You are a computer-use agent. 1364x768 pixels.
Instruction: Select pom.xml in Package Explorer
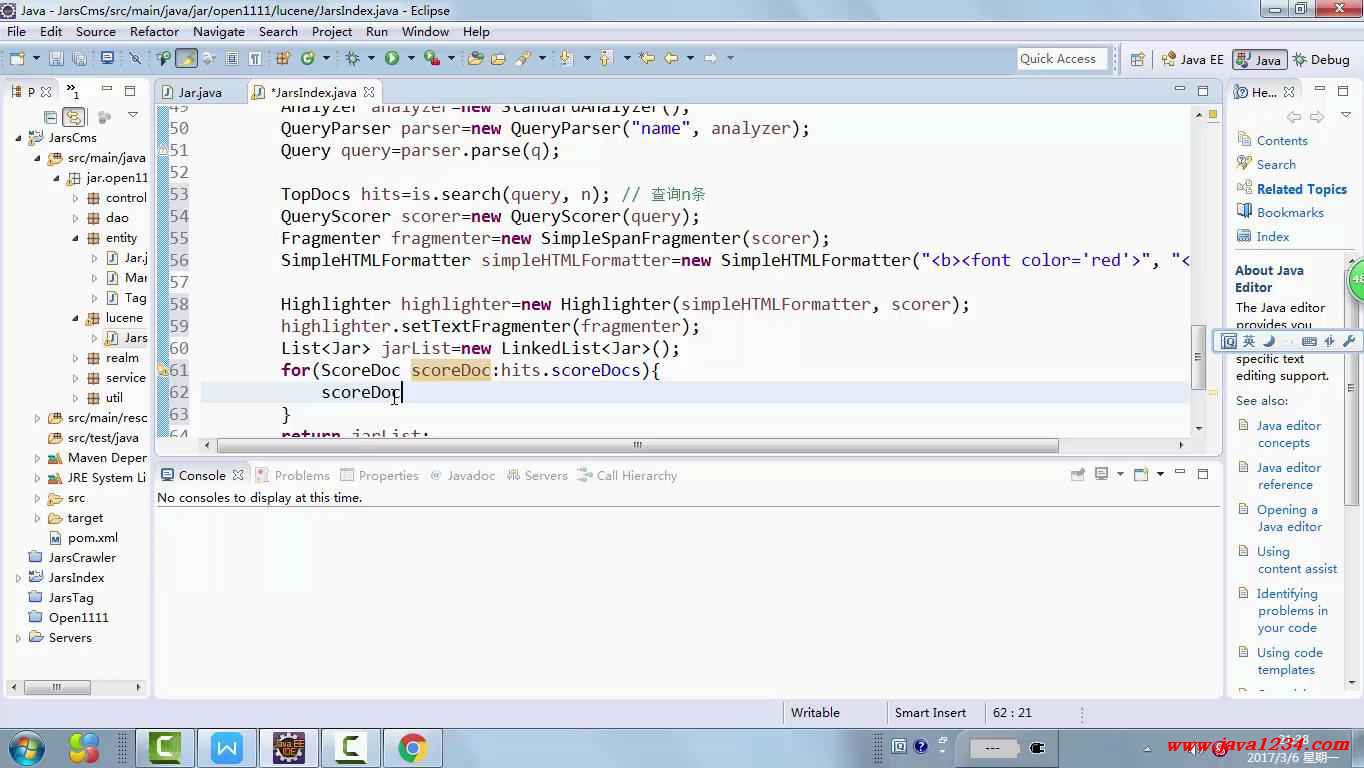pos(82,538)
